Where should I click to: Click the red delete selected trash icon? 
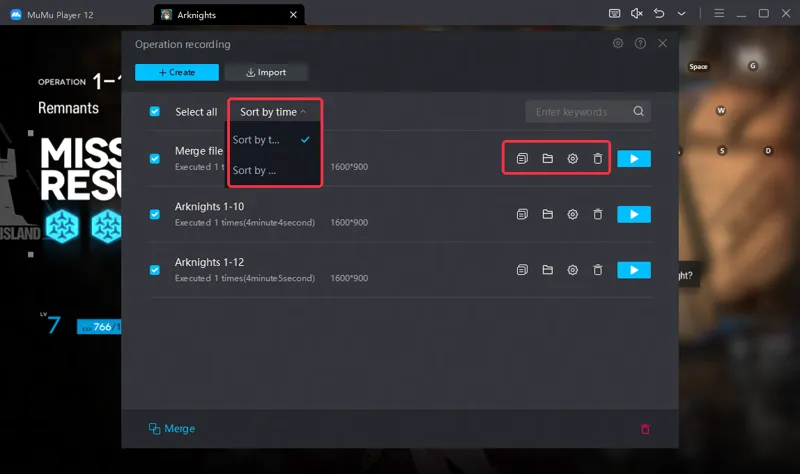click(645, 429)
